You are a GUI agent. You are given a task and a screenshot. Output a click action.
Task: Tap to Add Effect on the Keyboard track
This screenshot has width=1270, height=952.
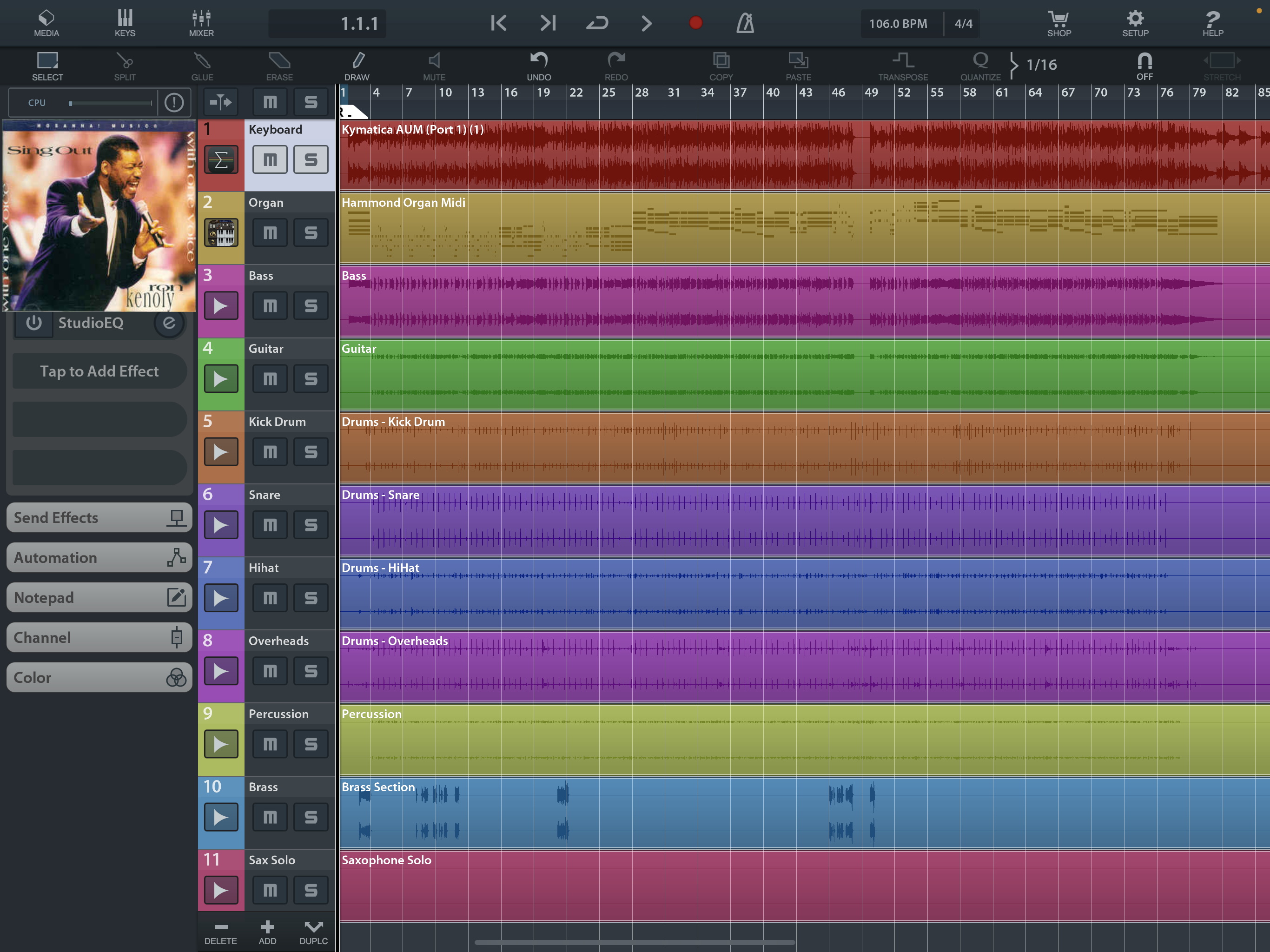tap(99, 371)
